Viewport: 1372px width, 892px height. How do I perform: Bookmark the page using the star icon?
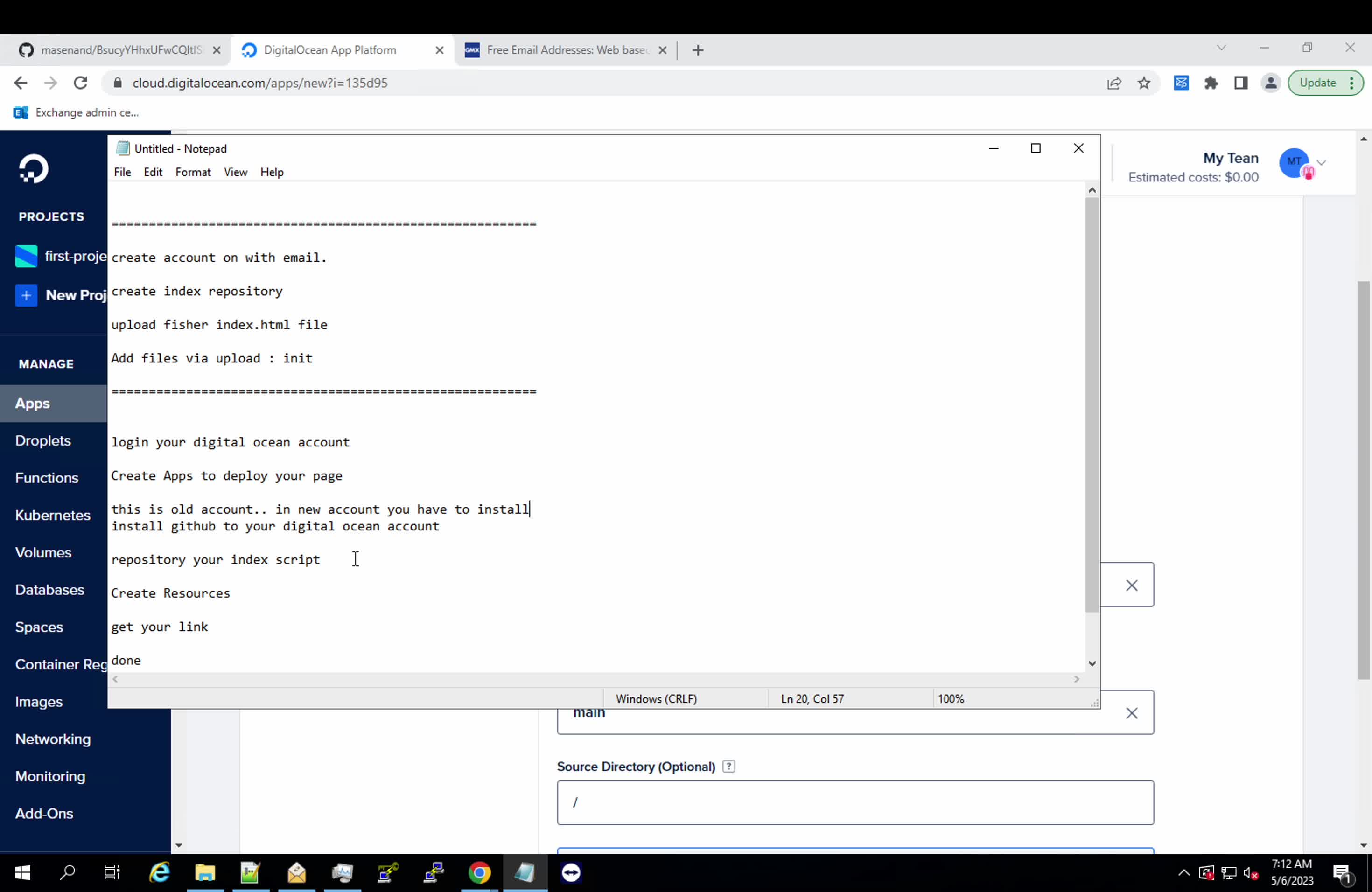[1144, 83]
